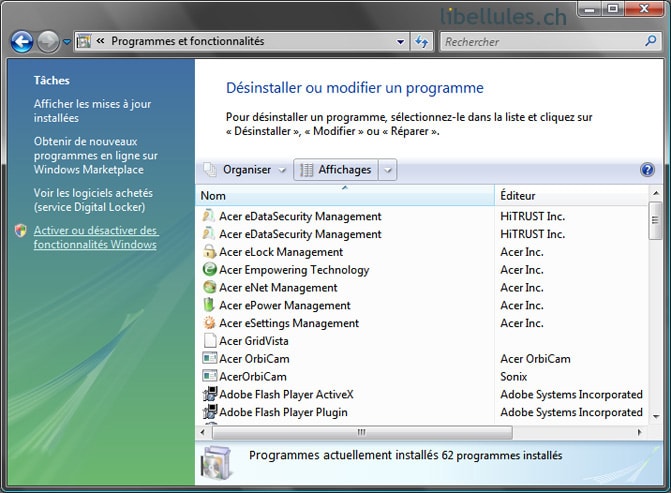
Task: Select the Adobe Flash Player Plugin icon
Action: pos(210,412)
